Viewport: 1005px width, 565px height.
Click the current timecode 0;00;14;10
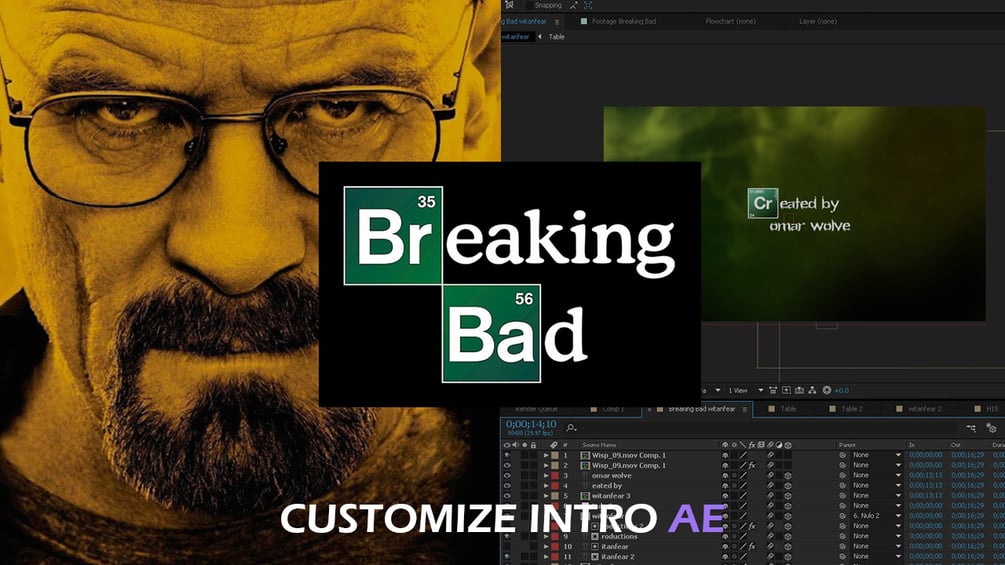pos(531,424)
